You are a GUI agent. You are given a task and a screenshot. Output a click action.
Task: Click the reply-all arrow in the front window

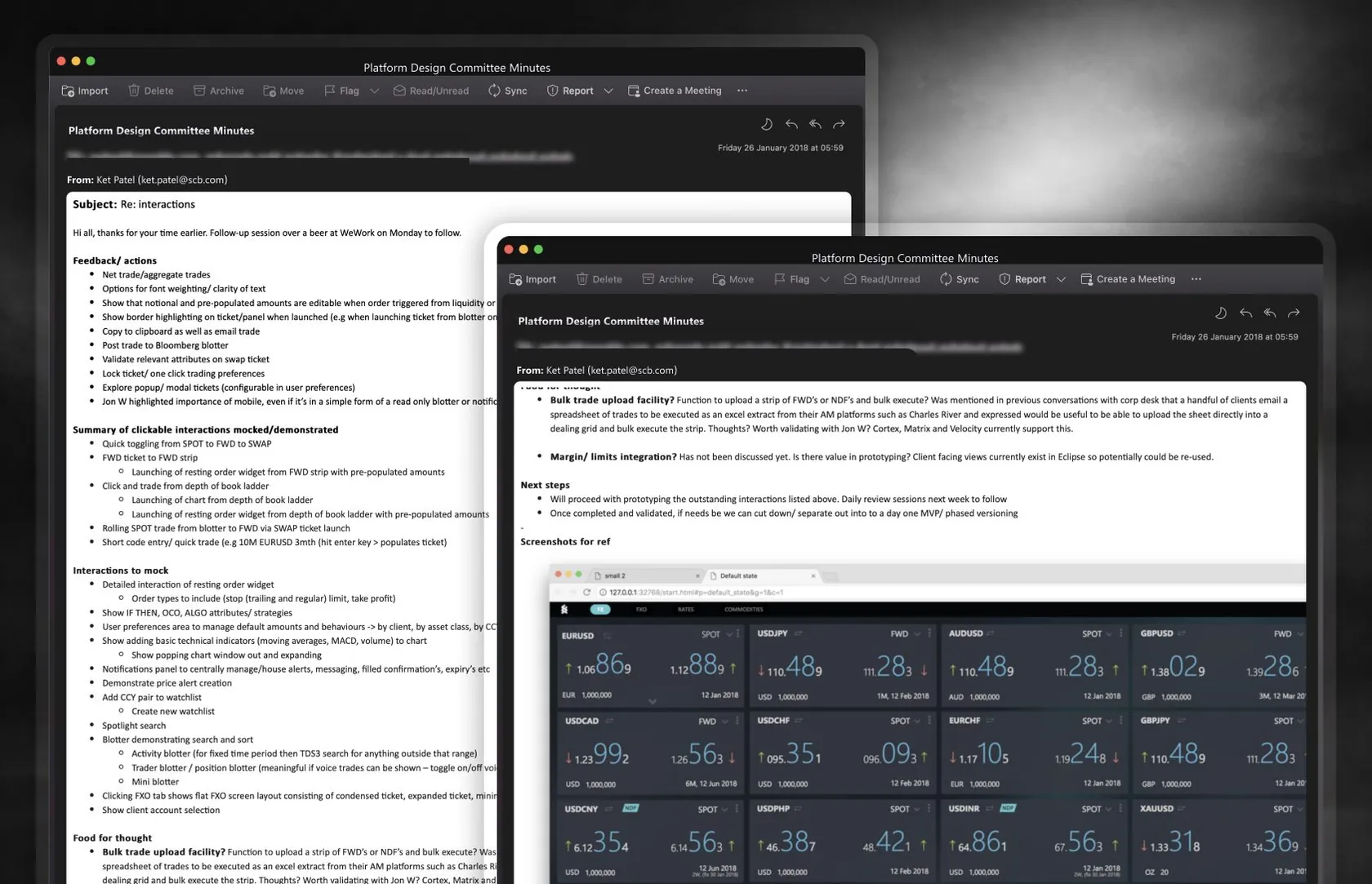1270,313
